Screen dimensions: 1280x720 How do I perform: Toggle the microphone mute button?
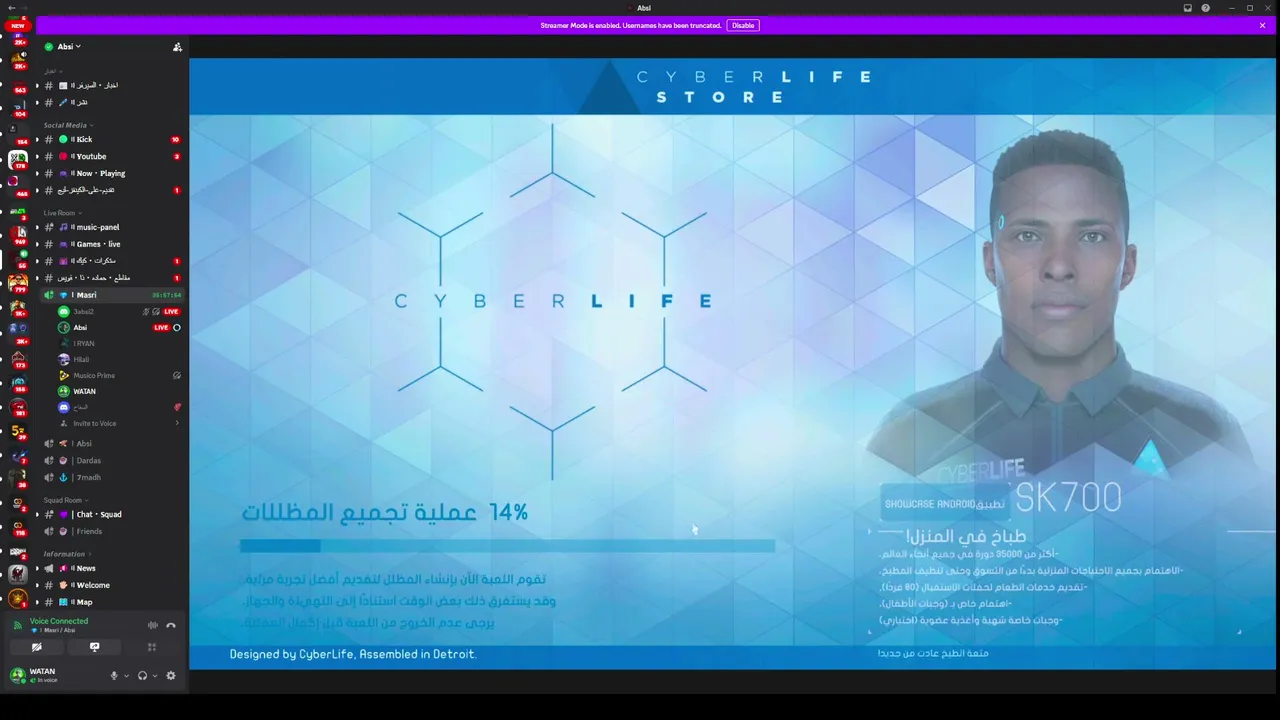[x=114, y=676]
